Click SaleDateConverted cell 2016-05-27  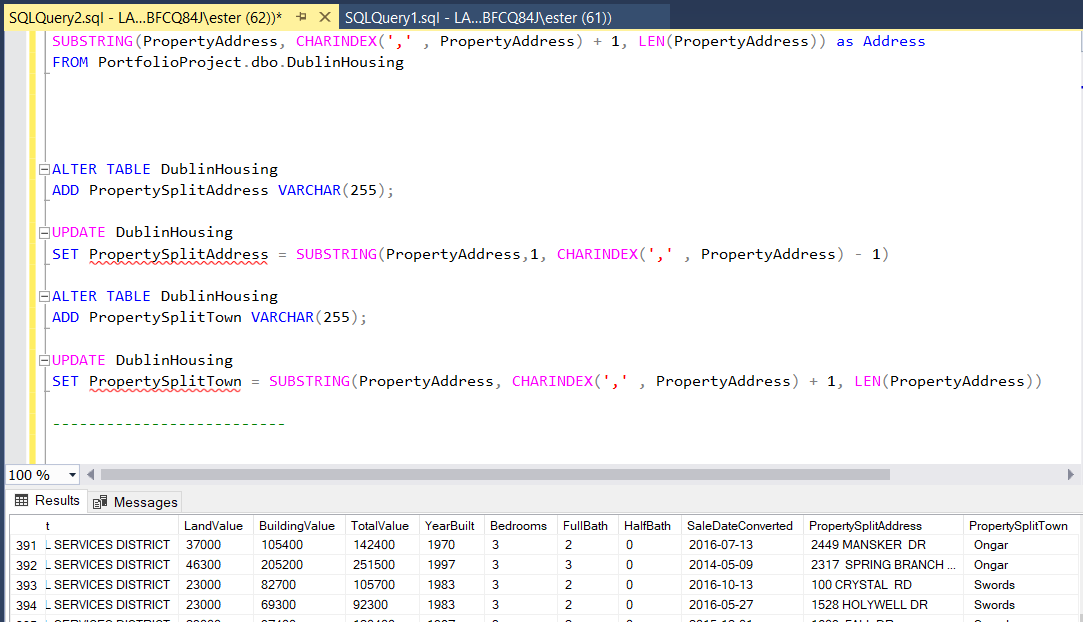(742, 605)
